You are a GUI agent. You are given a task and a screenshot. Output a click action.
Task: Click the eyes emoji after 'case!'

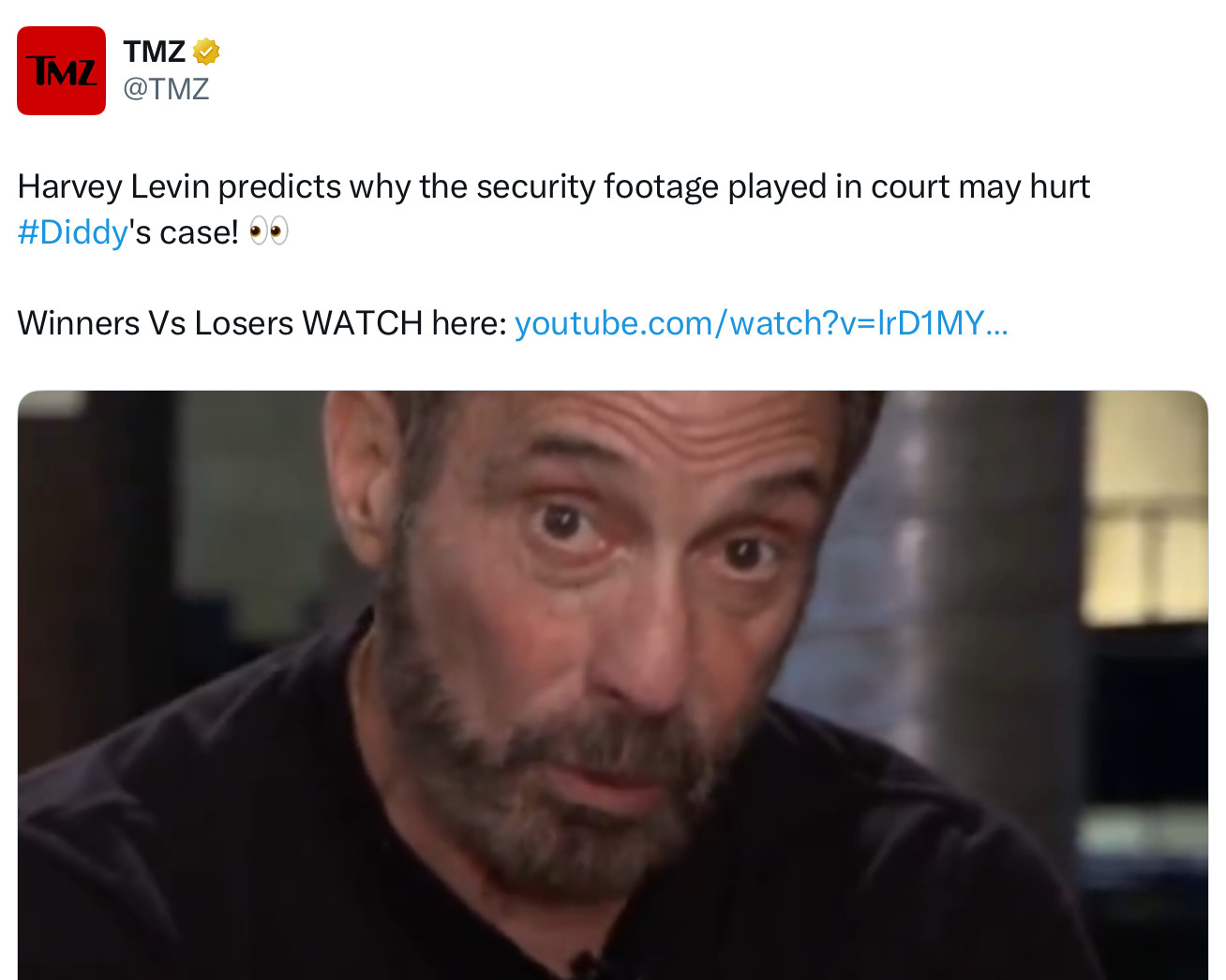click(269, 230)
